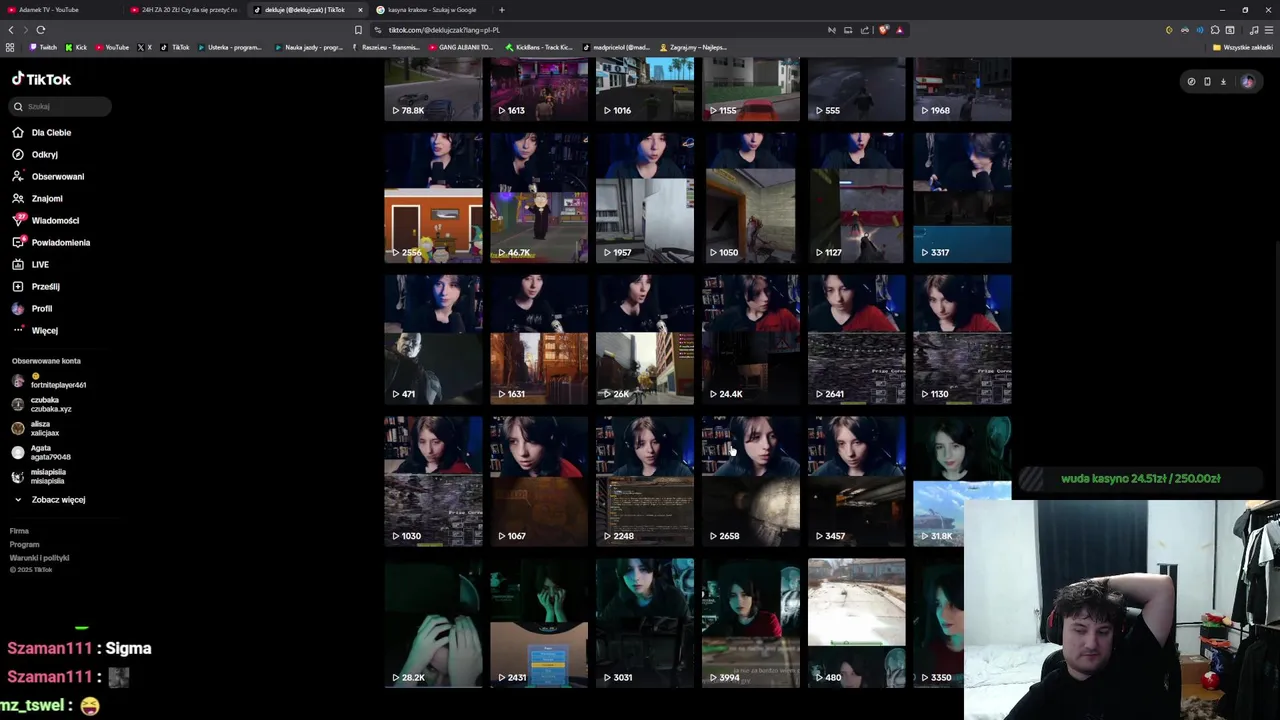Screen dimensions: 1280x720
Task: Open YouTube bookmark
Action: coord(112,47)
